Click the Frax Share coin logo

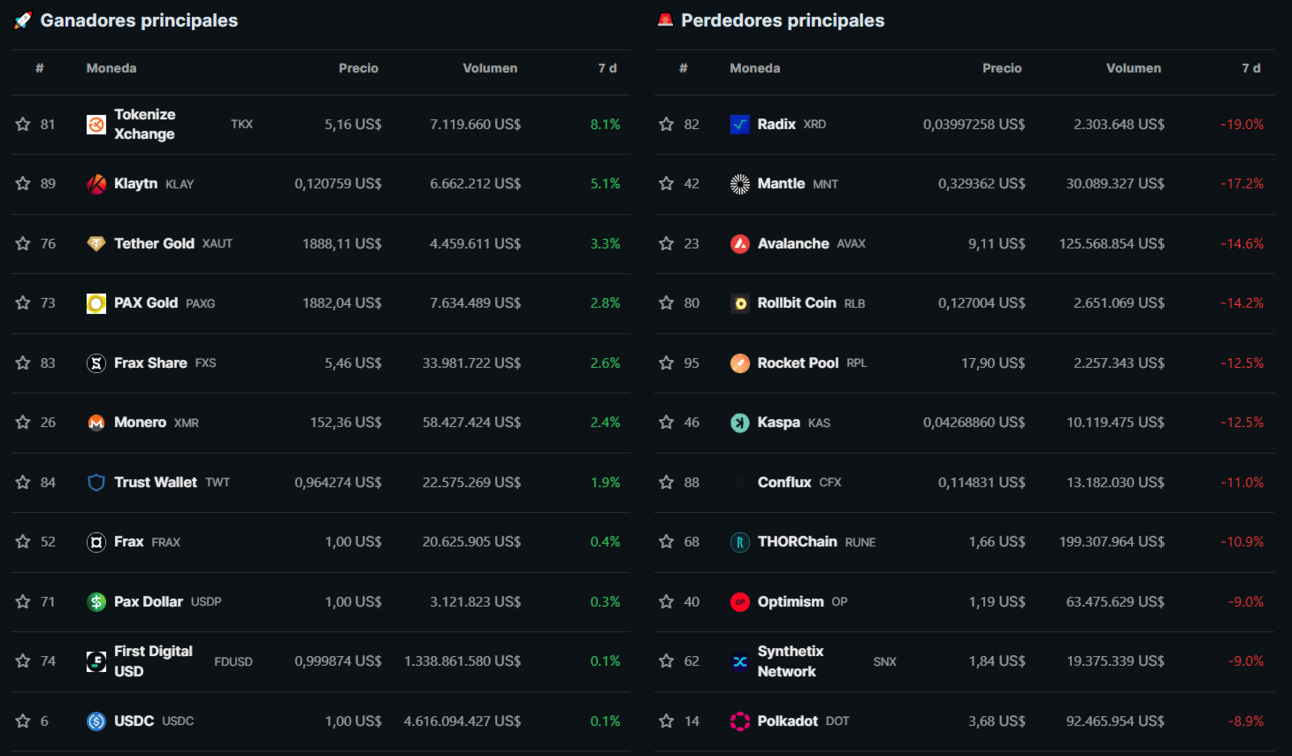pos(96,363)
